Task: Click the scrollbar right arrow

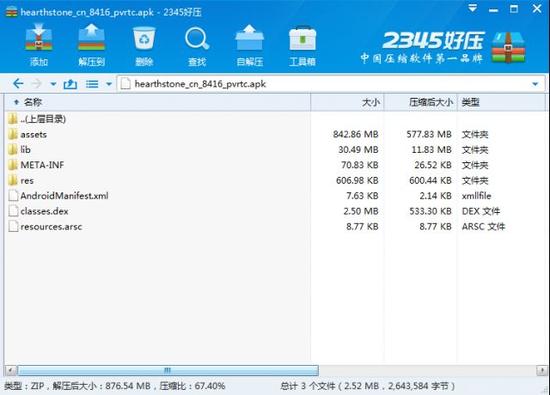Action: [542, 370]
